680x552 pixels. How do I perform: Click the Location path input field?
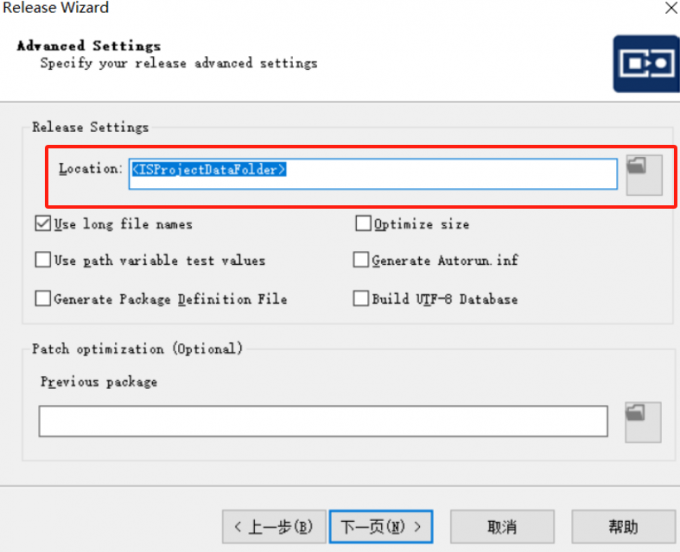click(x=373, y=172)
